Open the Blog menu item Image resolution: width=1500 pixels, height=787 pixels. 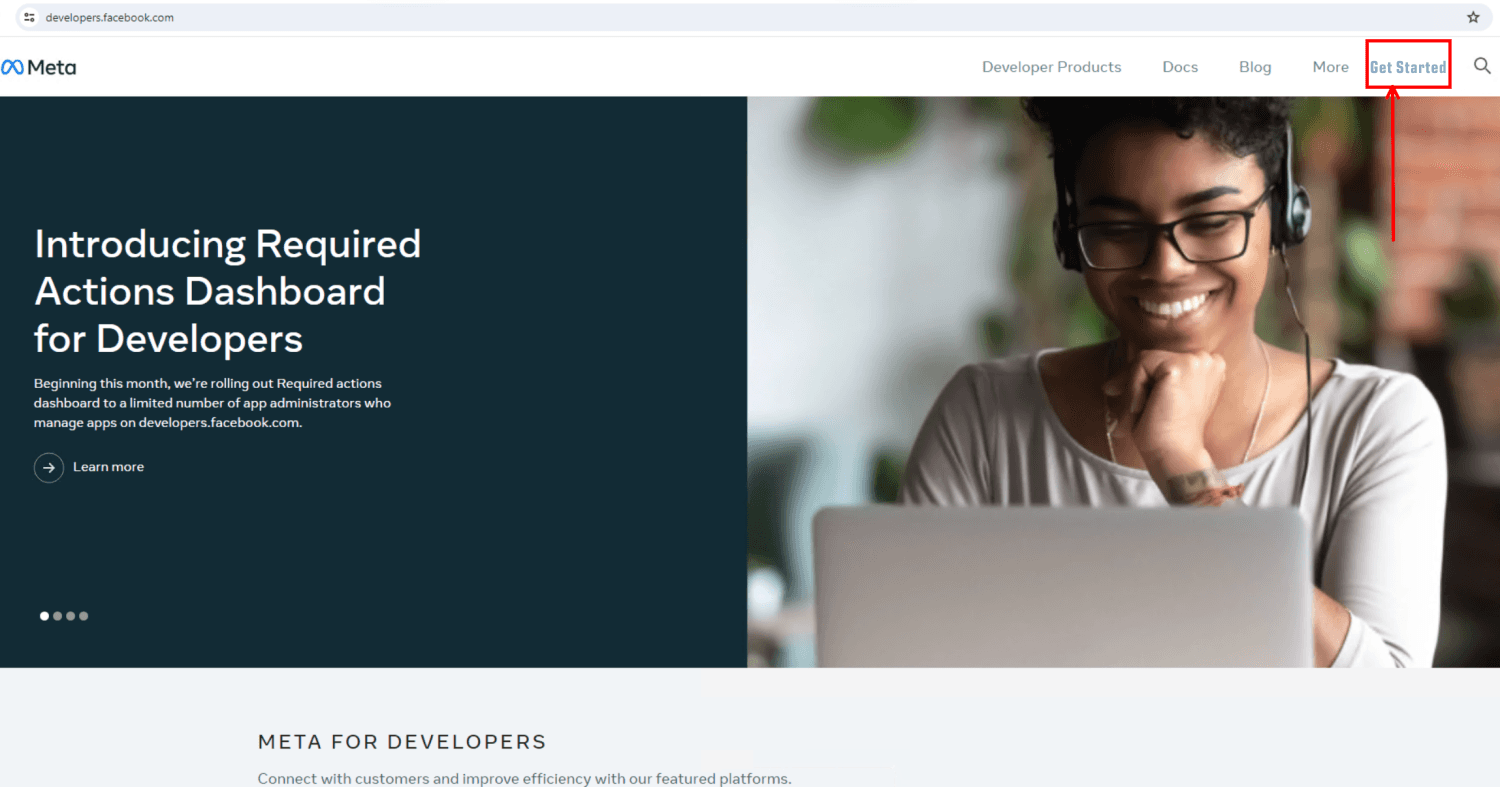pos(1255,67)
